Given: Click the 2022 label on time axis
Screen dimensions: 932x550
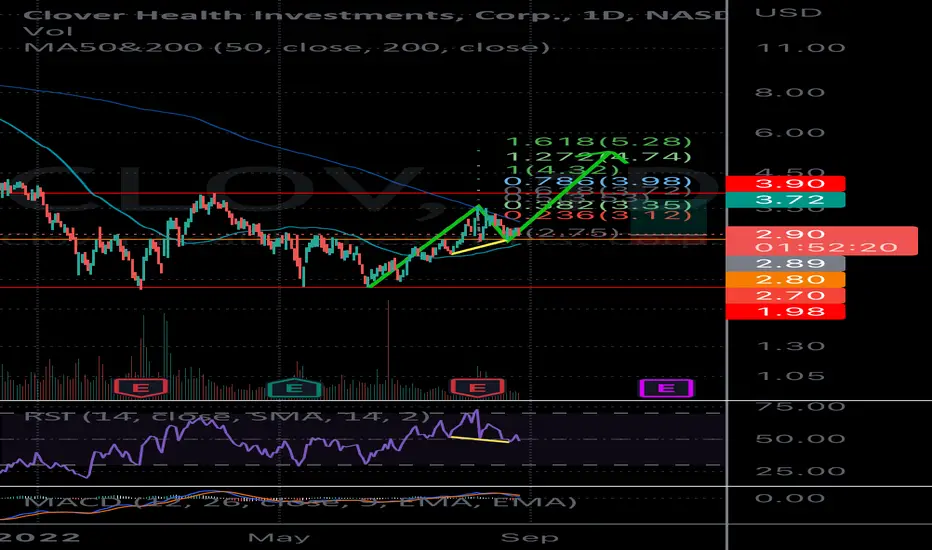Looking at the screenshot, I should click(x=40, y=538).
